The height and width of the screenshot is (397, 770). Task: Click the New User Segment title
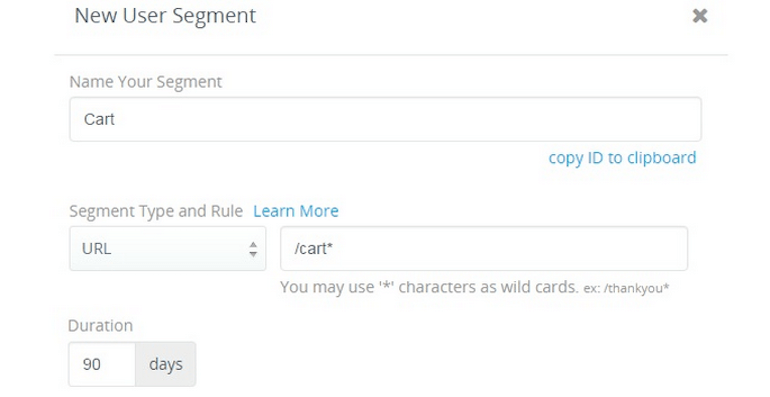pyautogui.click(x=165, y=16)
